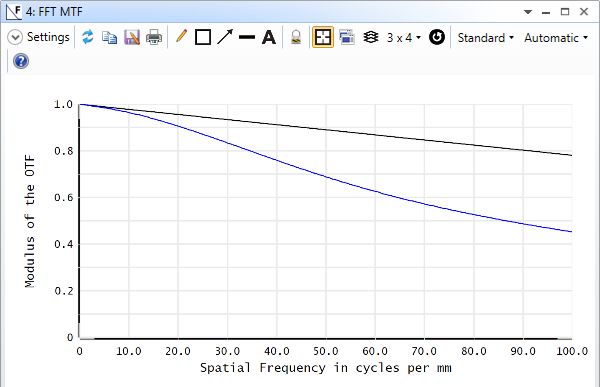
Task: Expand the Settings chevron
Action: coord(15,38)
